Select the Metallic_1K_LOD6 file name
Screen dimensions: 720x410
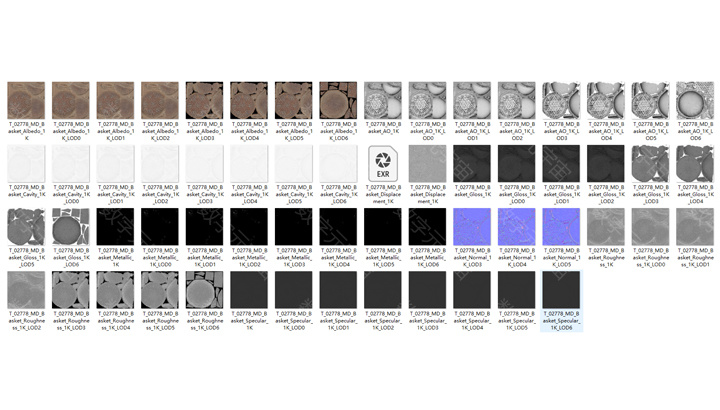[427, 258]
